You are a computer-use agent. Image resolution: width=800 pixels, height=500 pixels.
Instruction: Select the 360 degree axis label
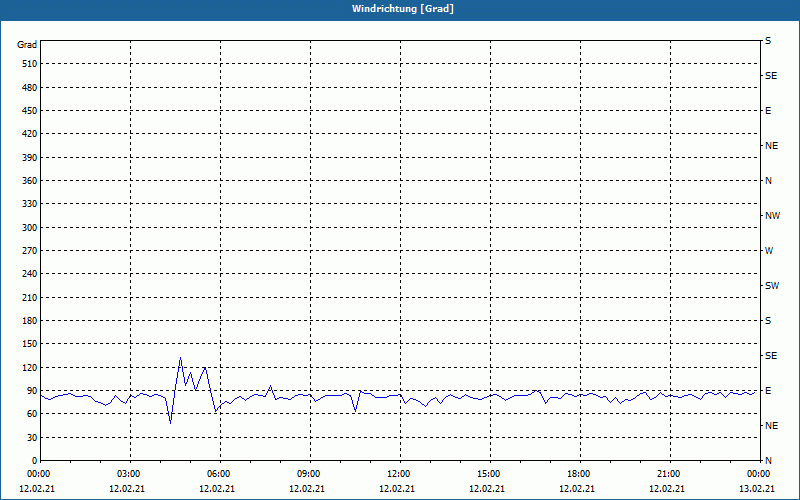30,181
